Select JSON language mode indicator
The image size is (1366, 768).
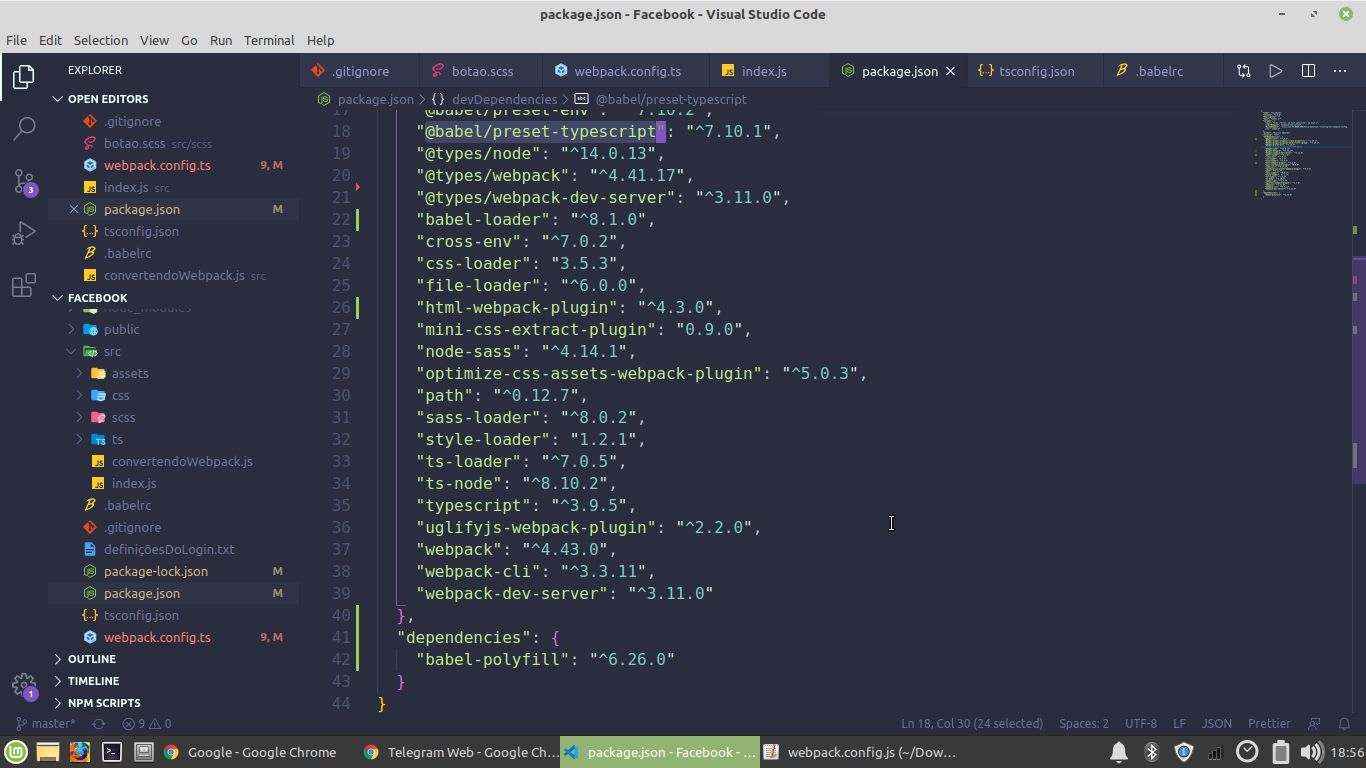pos(1216,723)
